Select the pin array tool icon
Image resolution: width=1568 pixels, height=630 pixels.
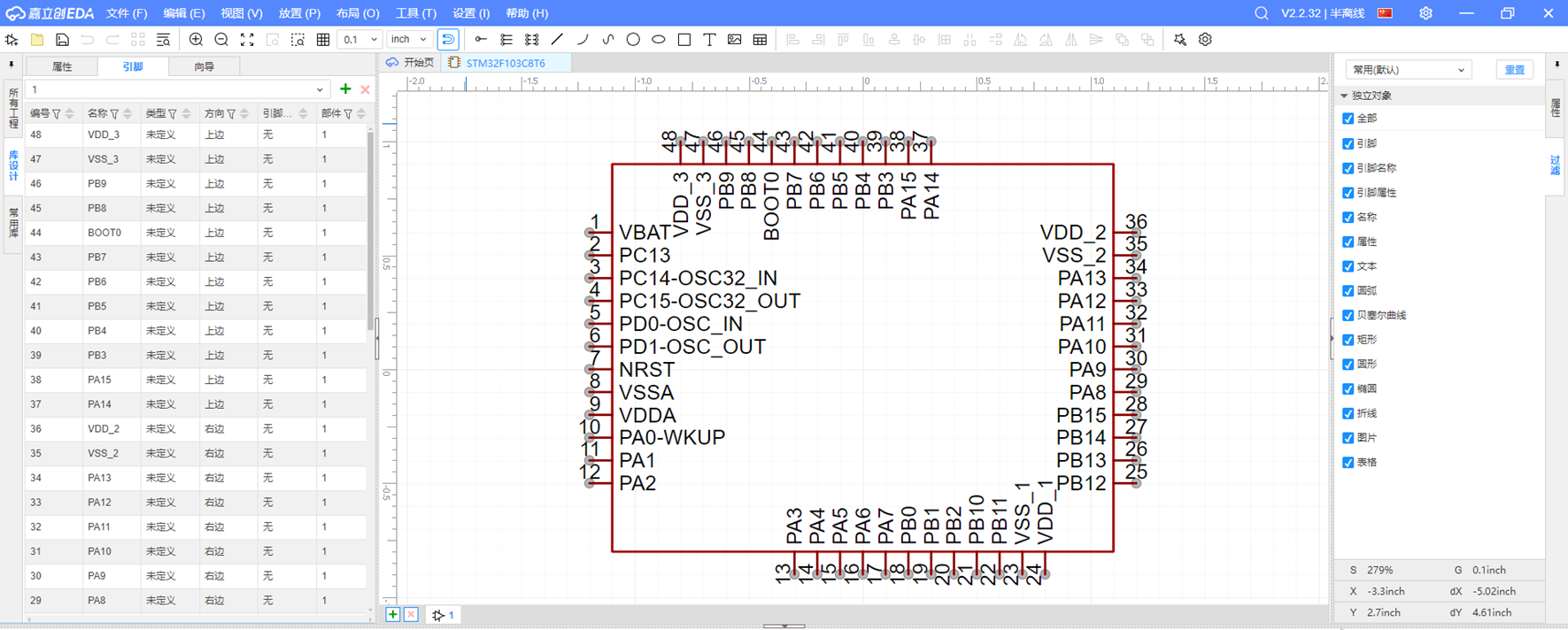coord(532,40)
